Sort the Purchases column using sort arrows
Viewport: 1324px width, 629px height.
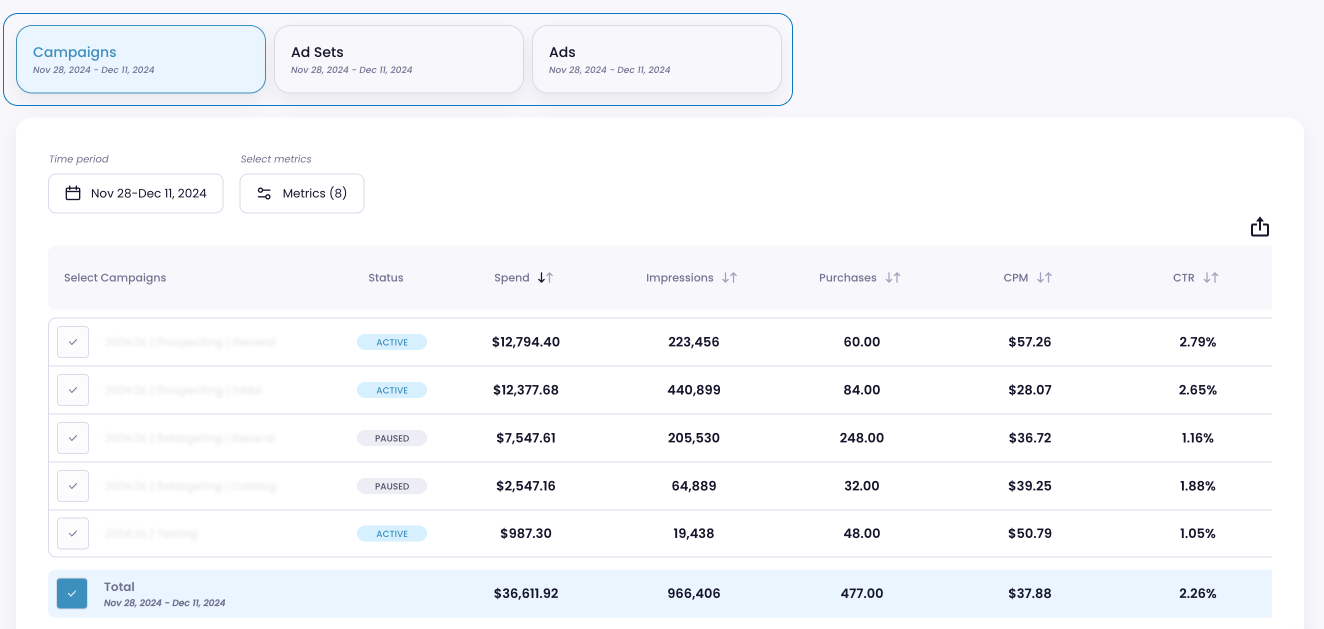[895, 278]
